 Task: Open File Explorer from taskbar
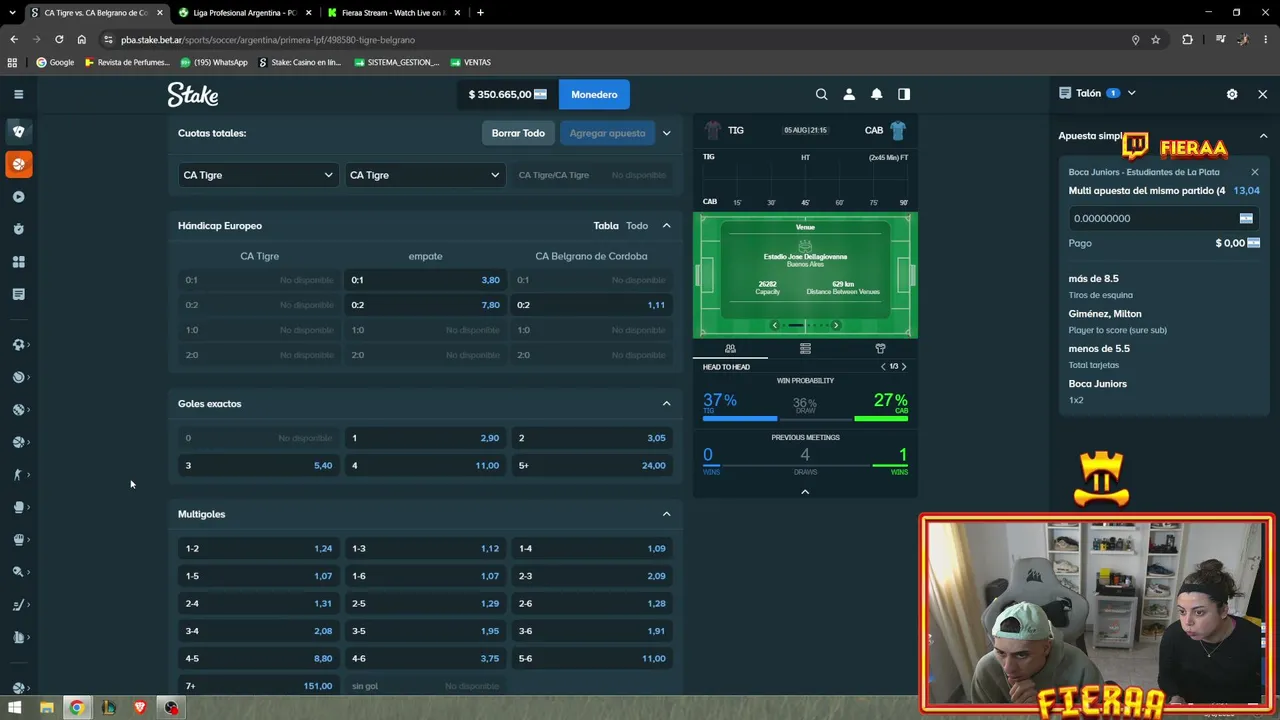(46, 708)
